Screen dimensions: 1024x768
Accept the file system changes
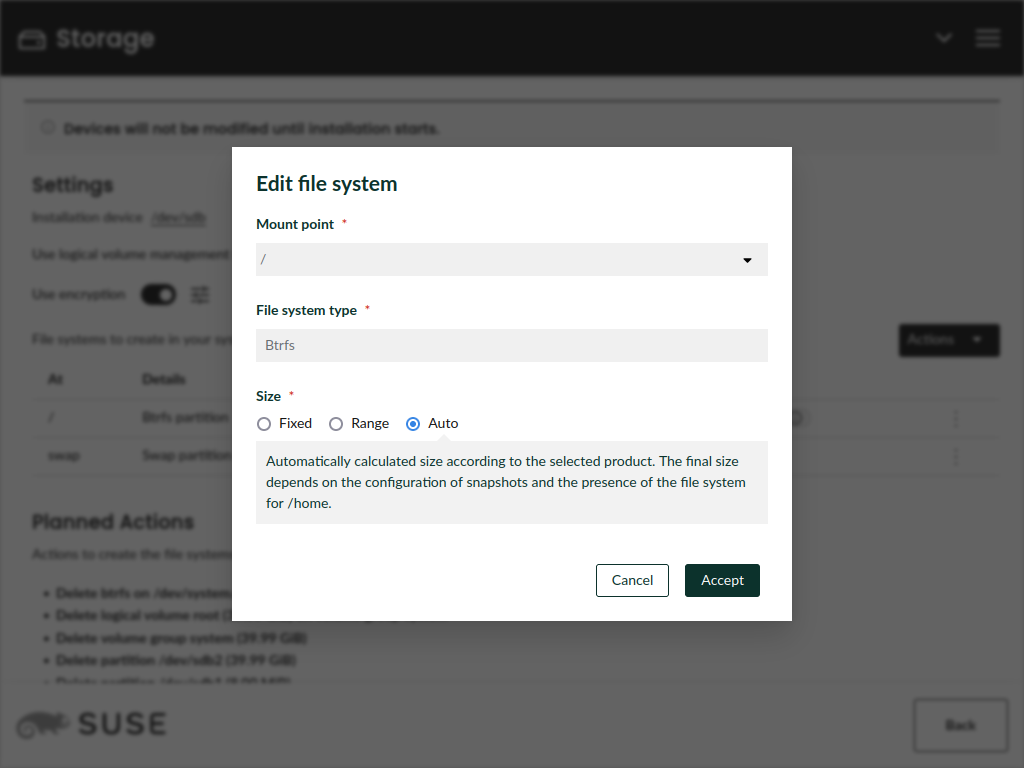coord(721,580)
